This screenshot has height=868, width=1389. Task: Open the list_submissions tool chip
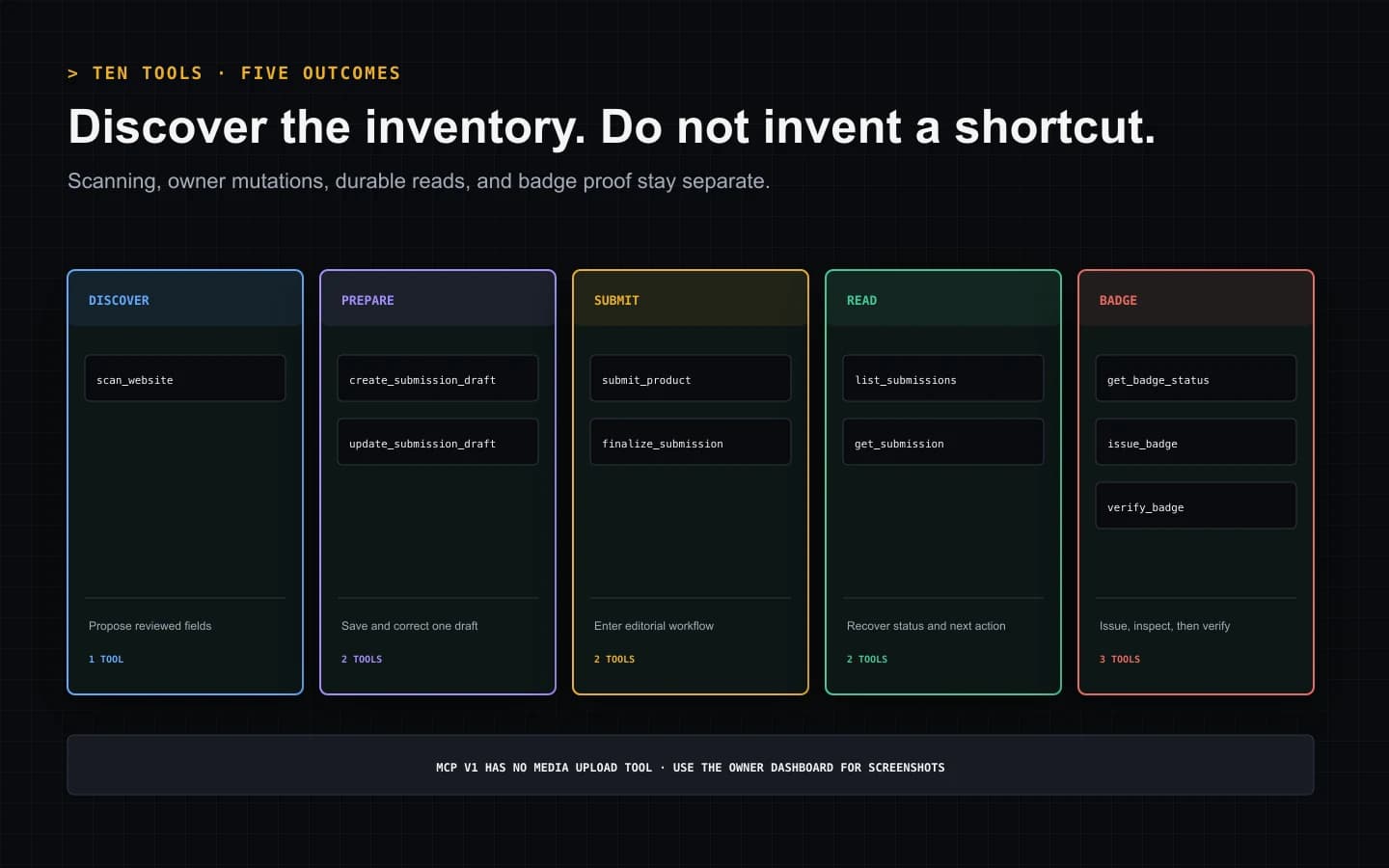point(943,378)
